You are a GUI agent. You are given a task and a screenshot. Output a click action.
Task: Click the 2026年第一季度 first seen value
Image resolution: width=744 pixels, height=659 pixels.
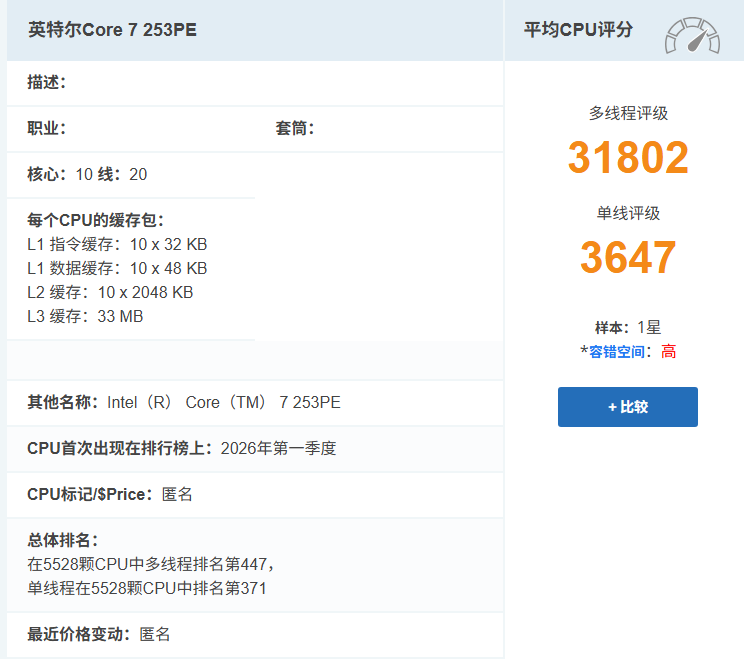[x=276, y=448]
